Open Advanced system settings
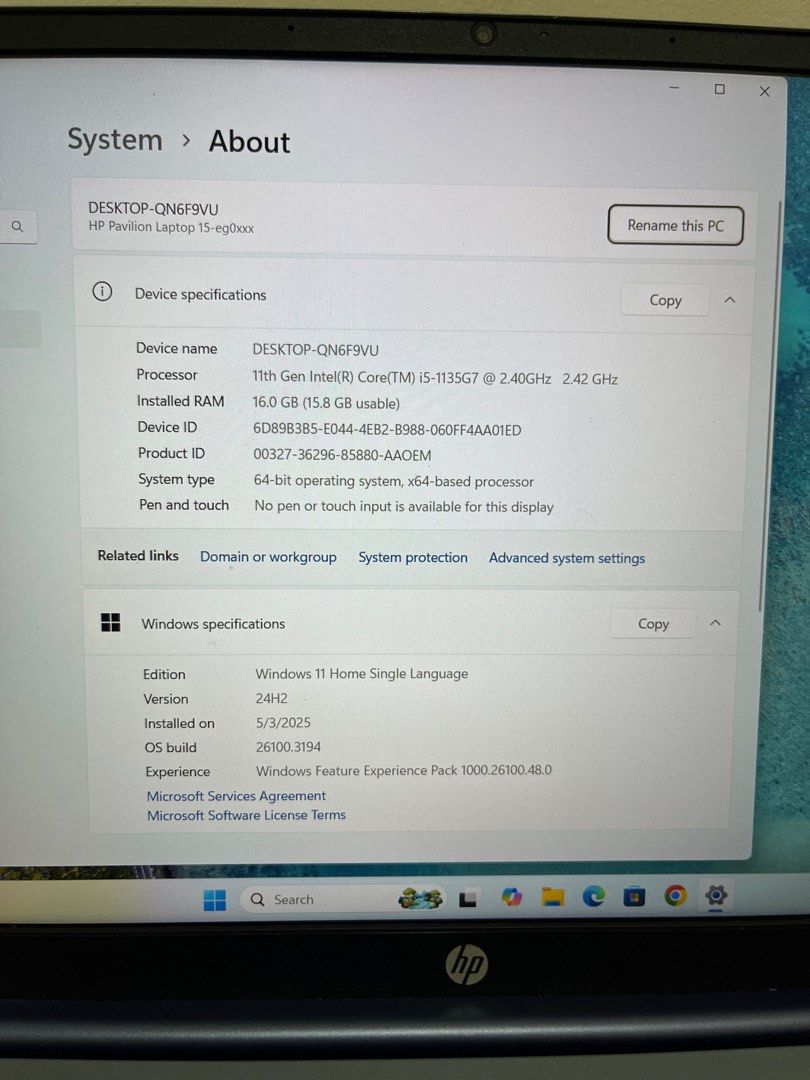This screenshot has height=1080, width=810. 566,557
